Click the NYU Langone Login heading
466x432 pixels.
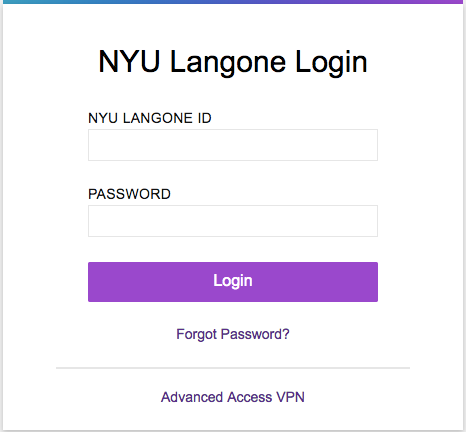point(233,62)
